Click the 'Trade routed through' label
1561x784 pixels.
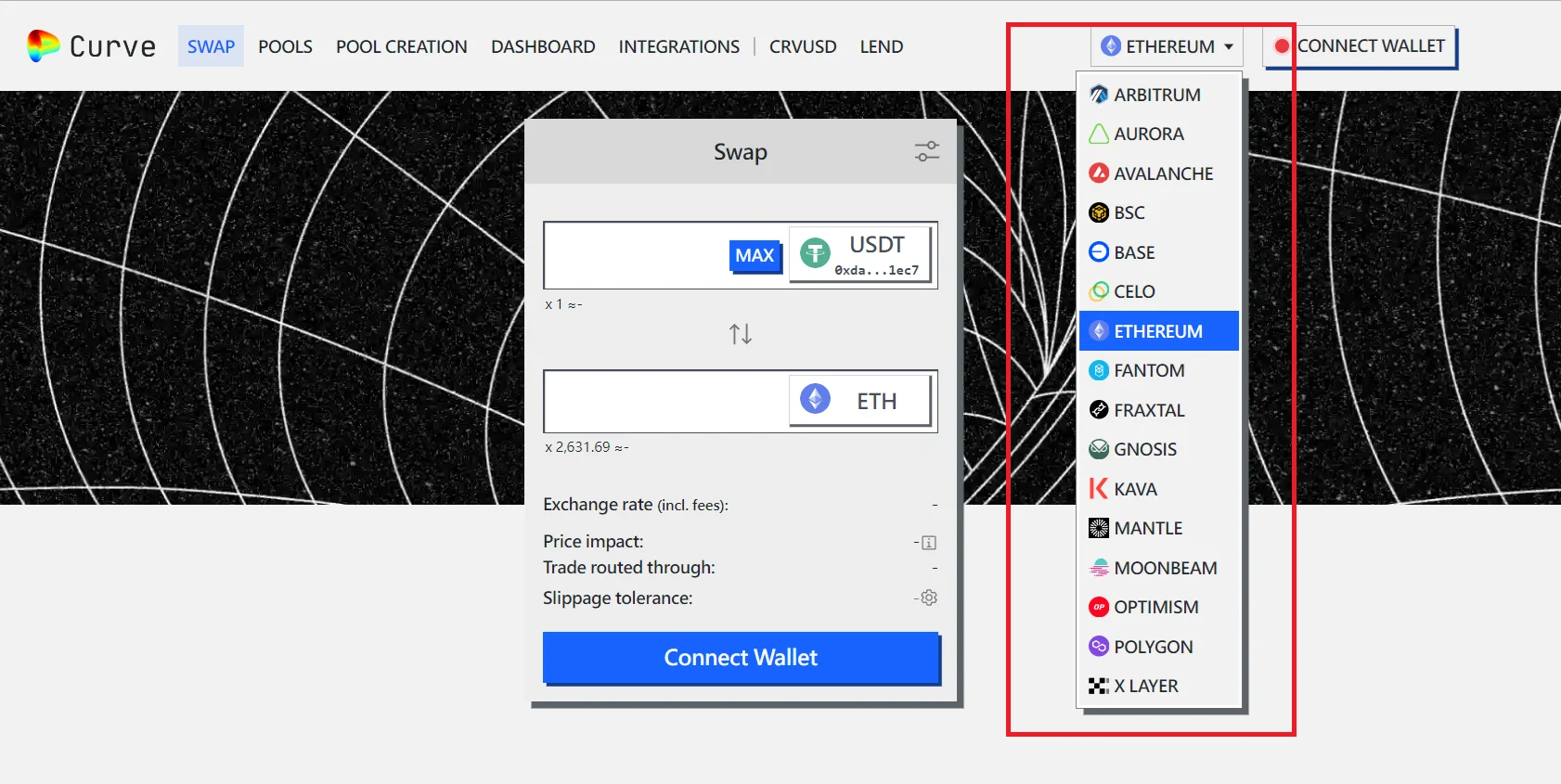tap(629, 567)
